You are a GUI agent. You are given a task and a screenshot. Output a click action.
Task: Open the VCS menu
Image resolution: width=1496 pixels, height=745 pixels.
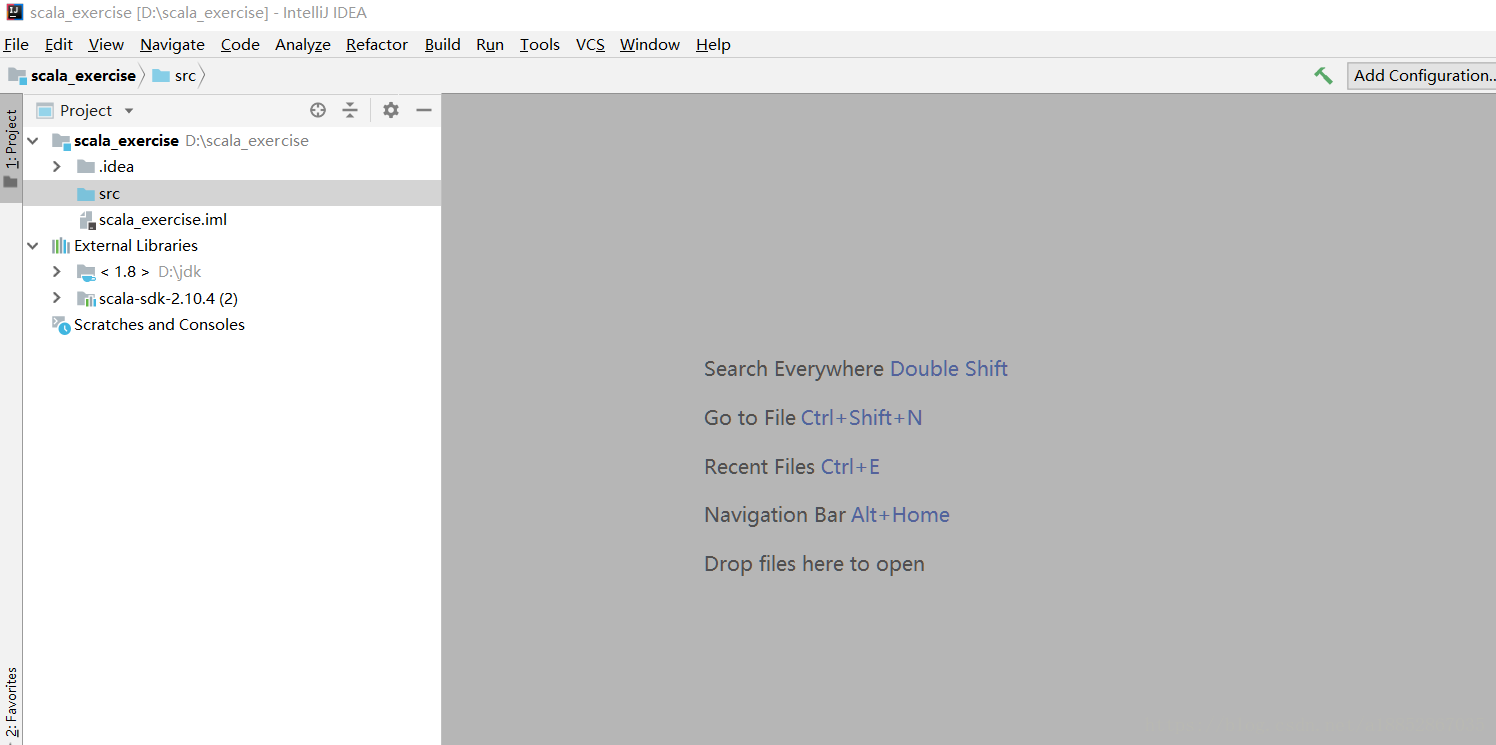coord(590,44)
